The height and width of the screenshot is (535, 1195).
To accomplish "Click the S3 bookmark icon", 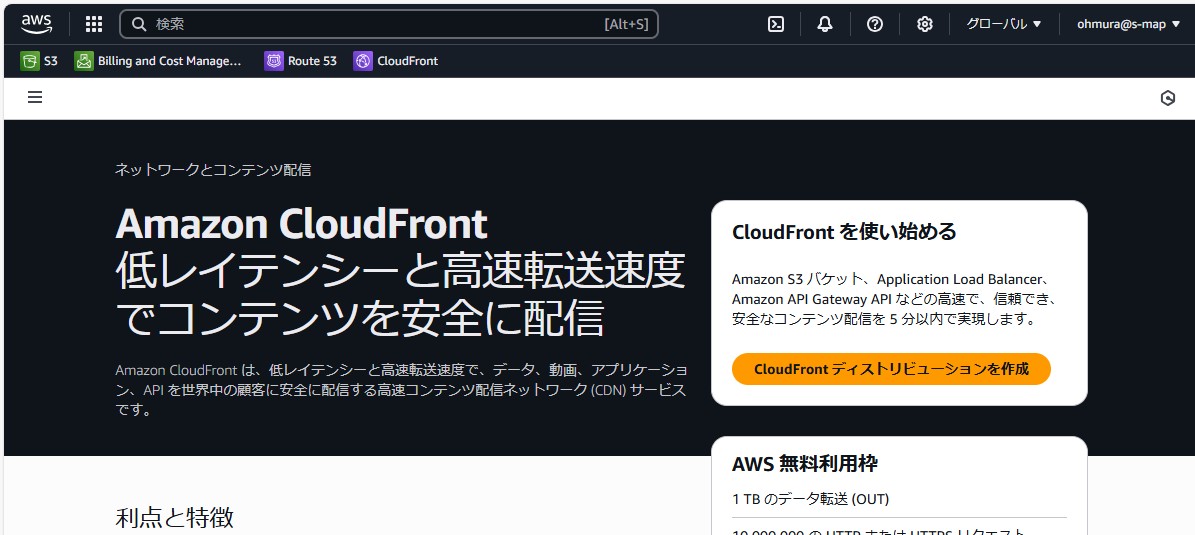I will (x=30, y=61).
